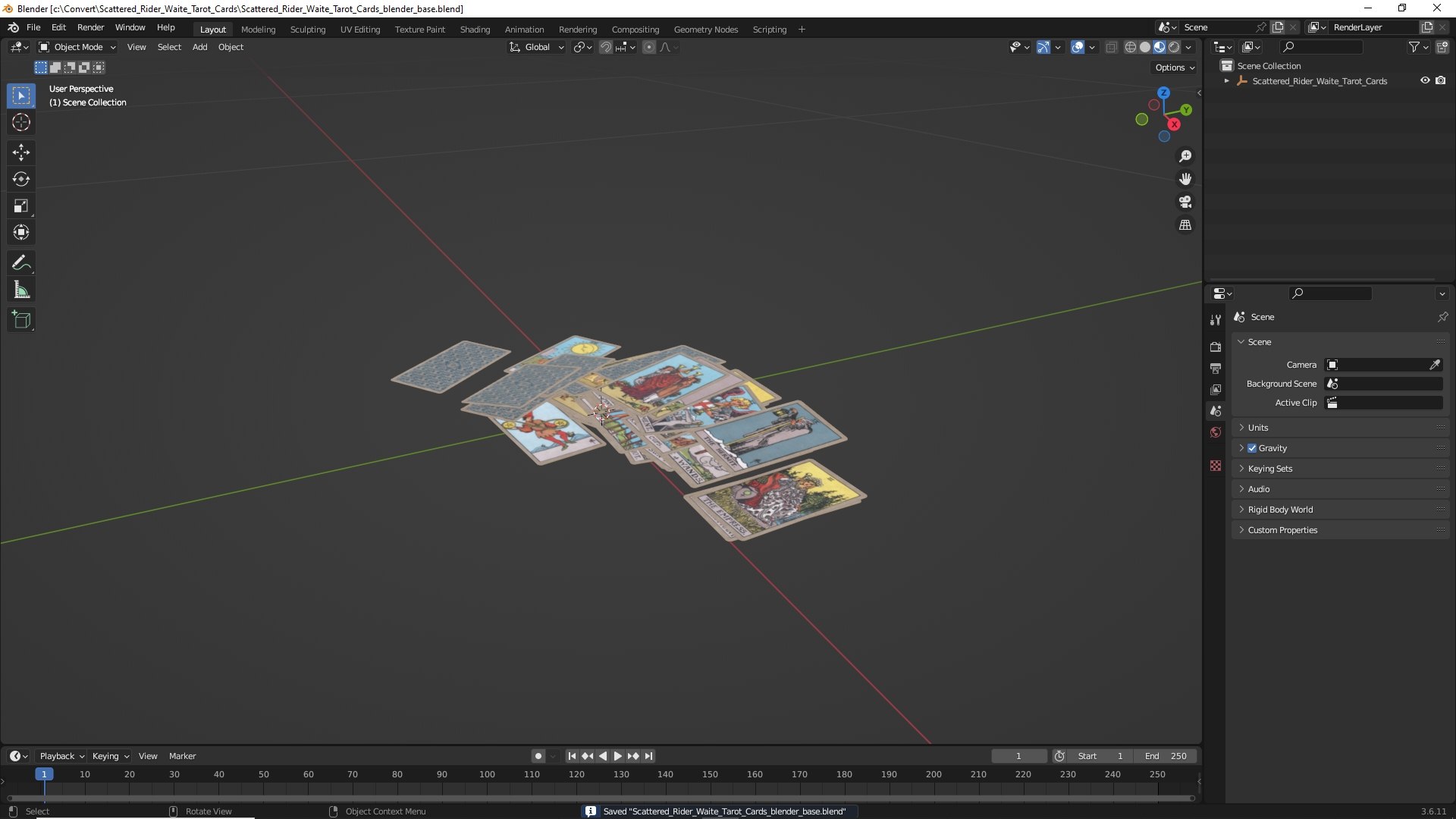Toggle proportional editing in the header
This screenshot has height=819, width=1456.
[649, 47]
